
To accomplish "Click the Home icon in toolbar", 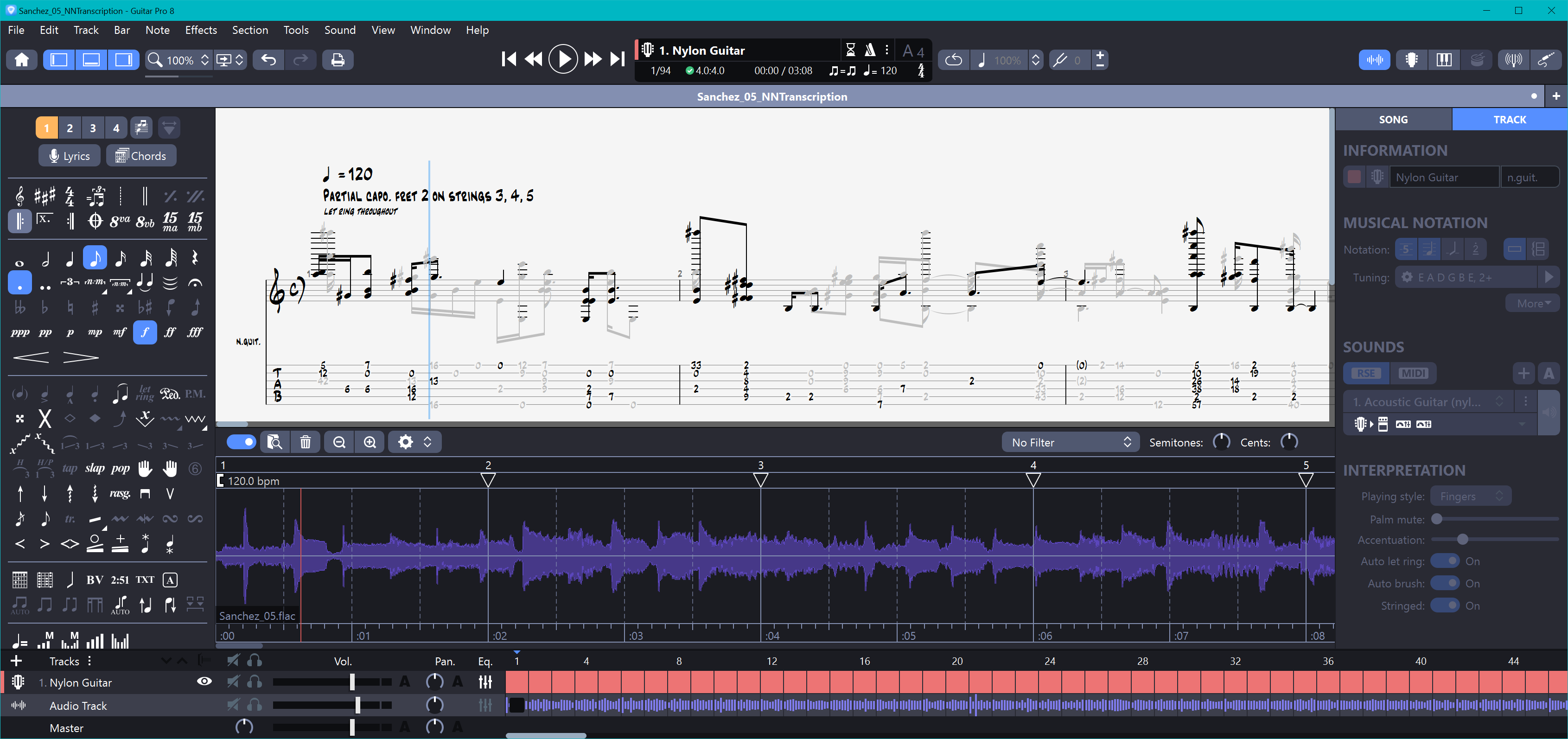I will (x=22, y=60).
